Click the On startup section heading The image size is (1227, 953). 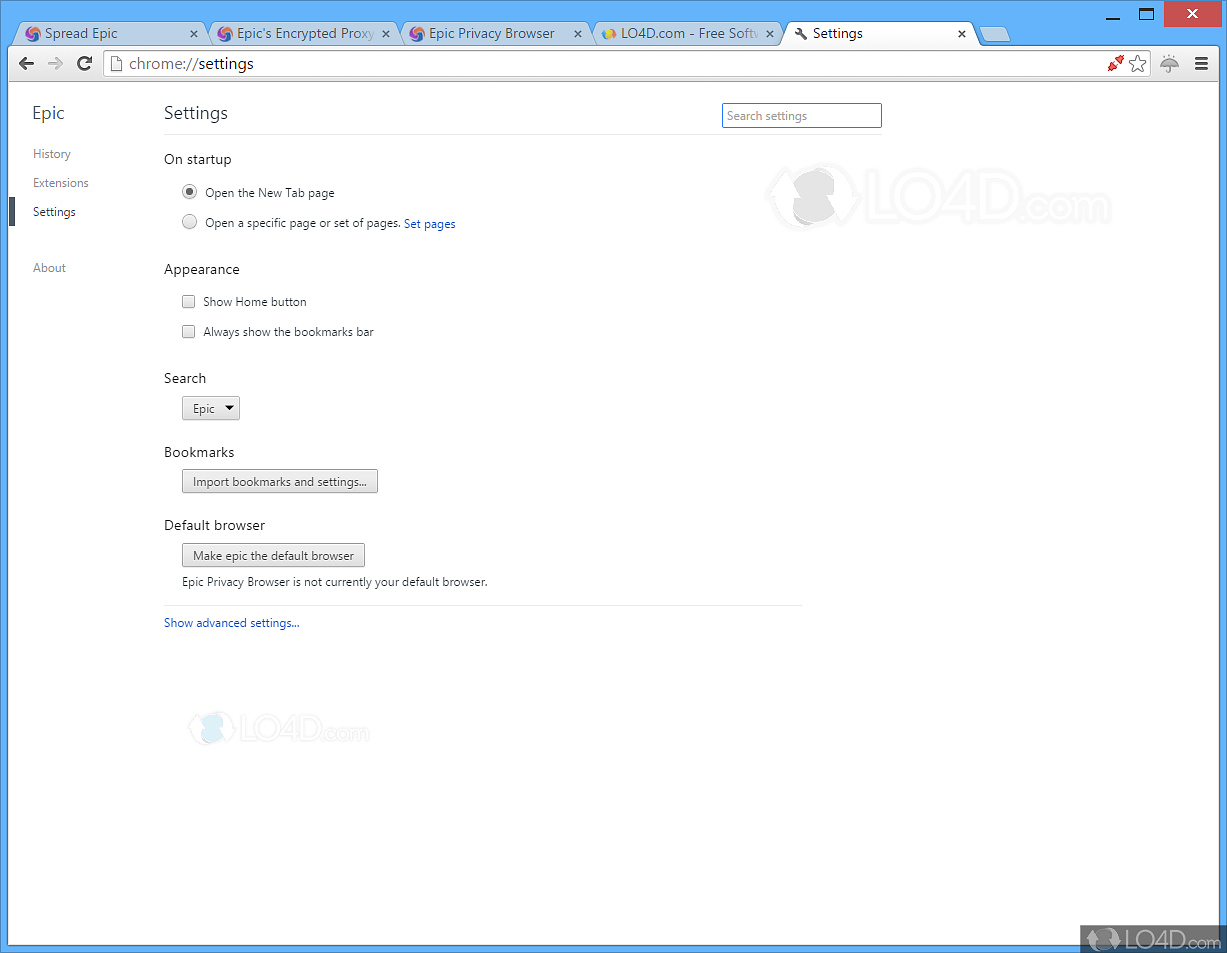198,159
